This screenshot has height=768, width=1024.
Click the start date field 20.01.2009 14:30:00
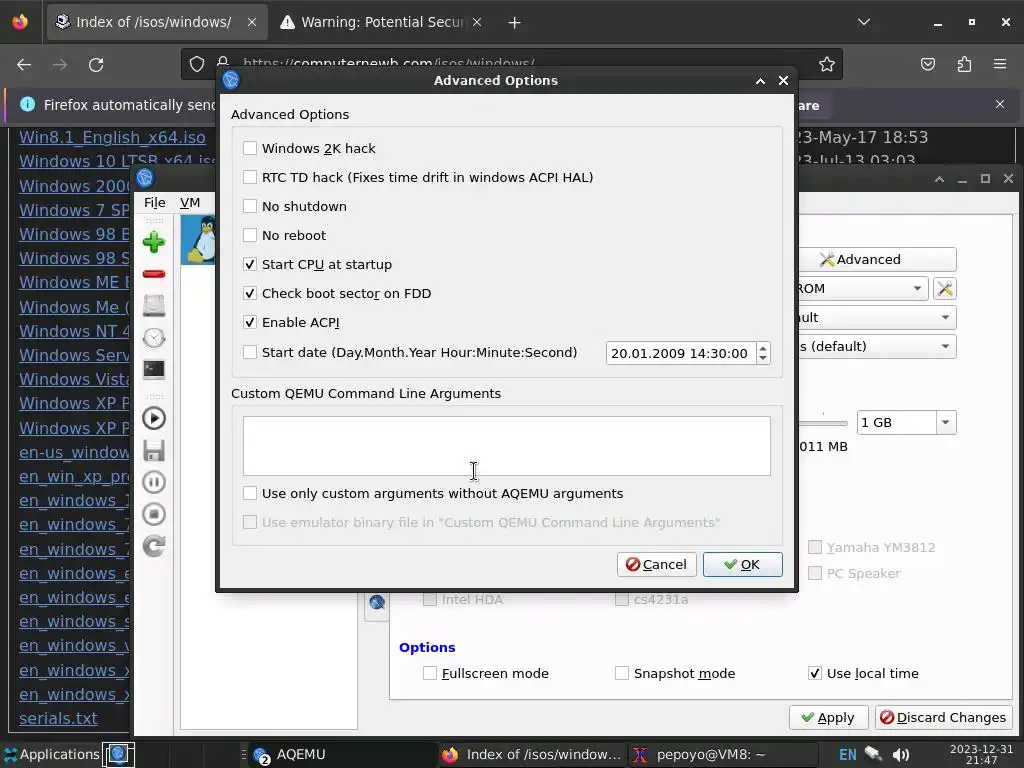pos(680,353)
